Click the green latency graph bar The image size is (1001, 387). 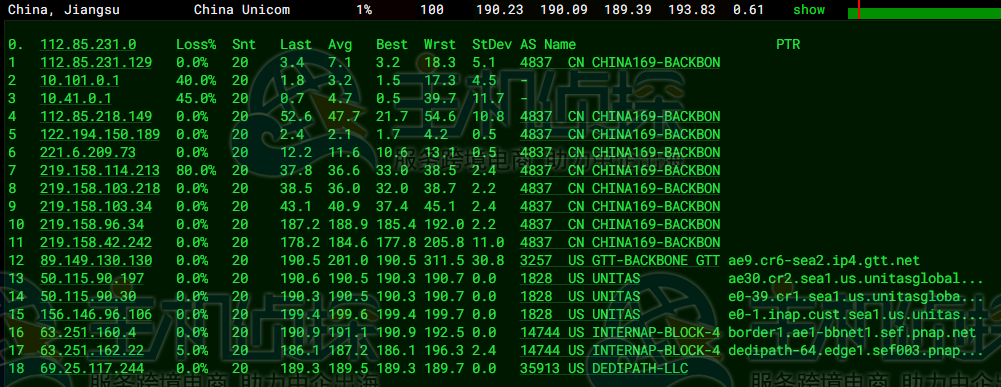coord(924,13)
